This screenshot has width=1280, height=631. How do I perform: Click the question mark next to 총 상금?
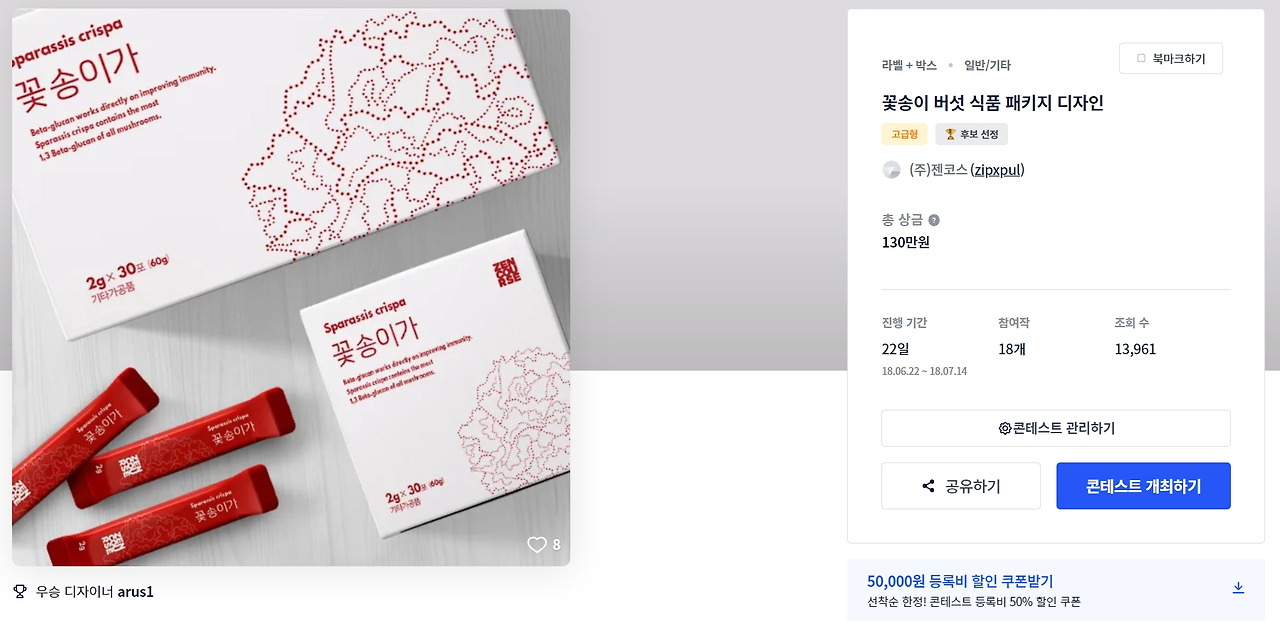(934, 220)
